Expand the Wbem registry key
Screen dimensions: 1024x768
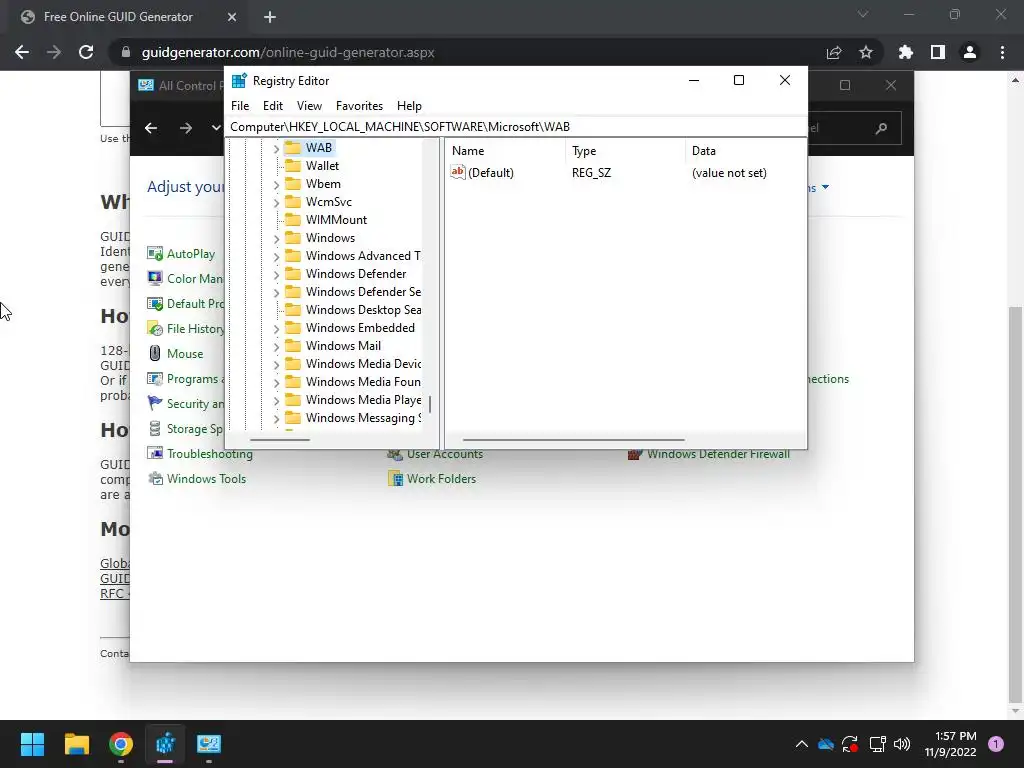(276, 185)
